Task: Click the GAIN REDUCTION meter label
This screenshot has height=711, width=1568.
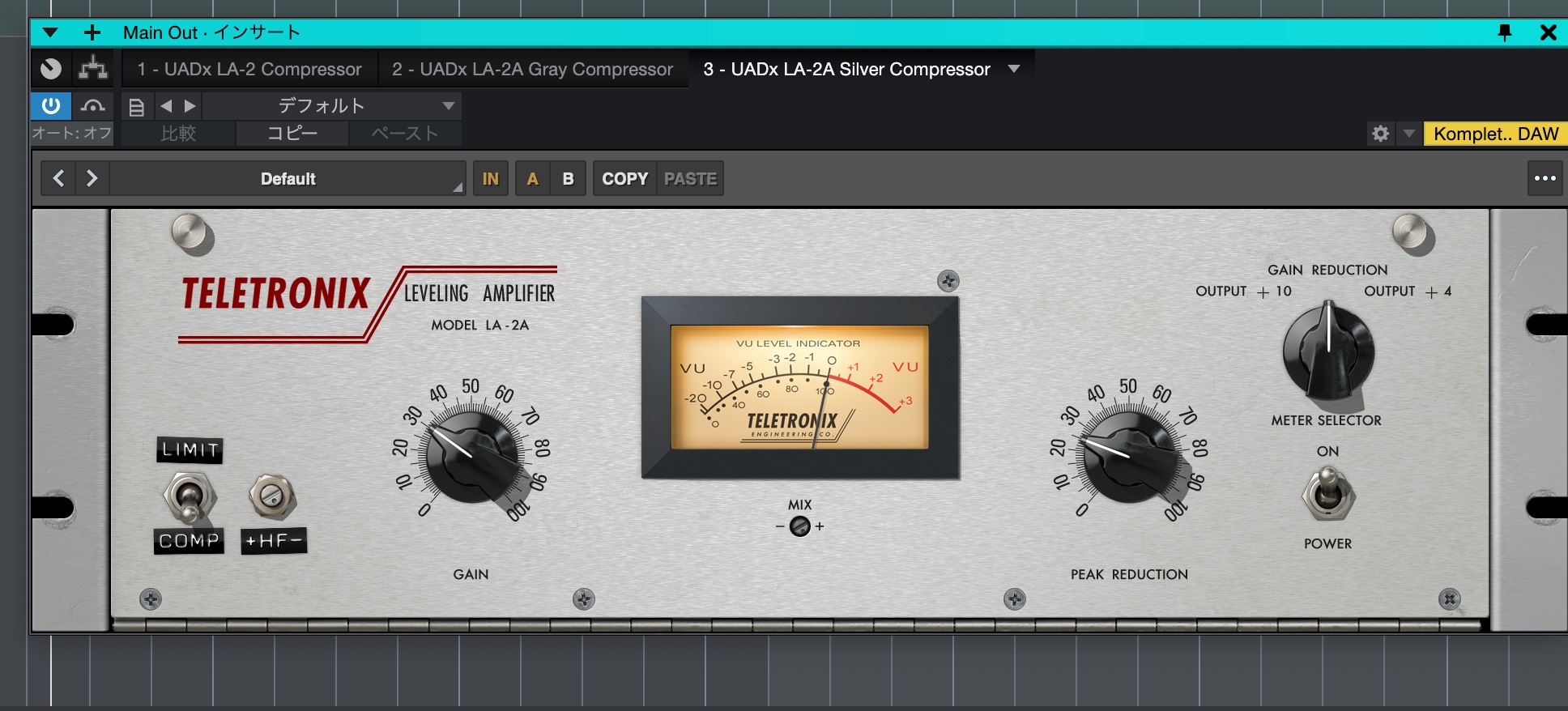Action: click(x=1327, y=270)
